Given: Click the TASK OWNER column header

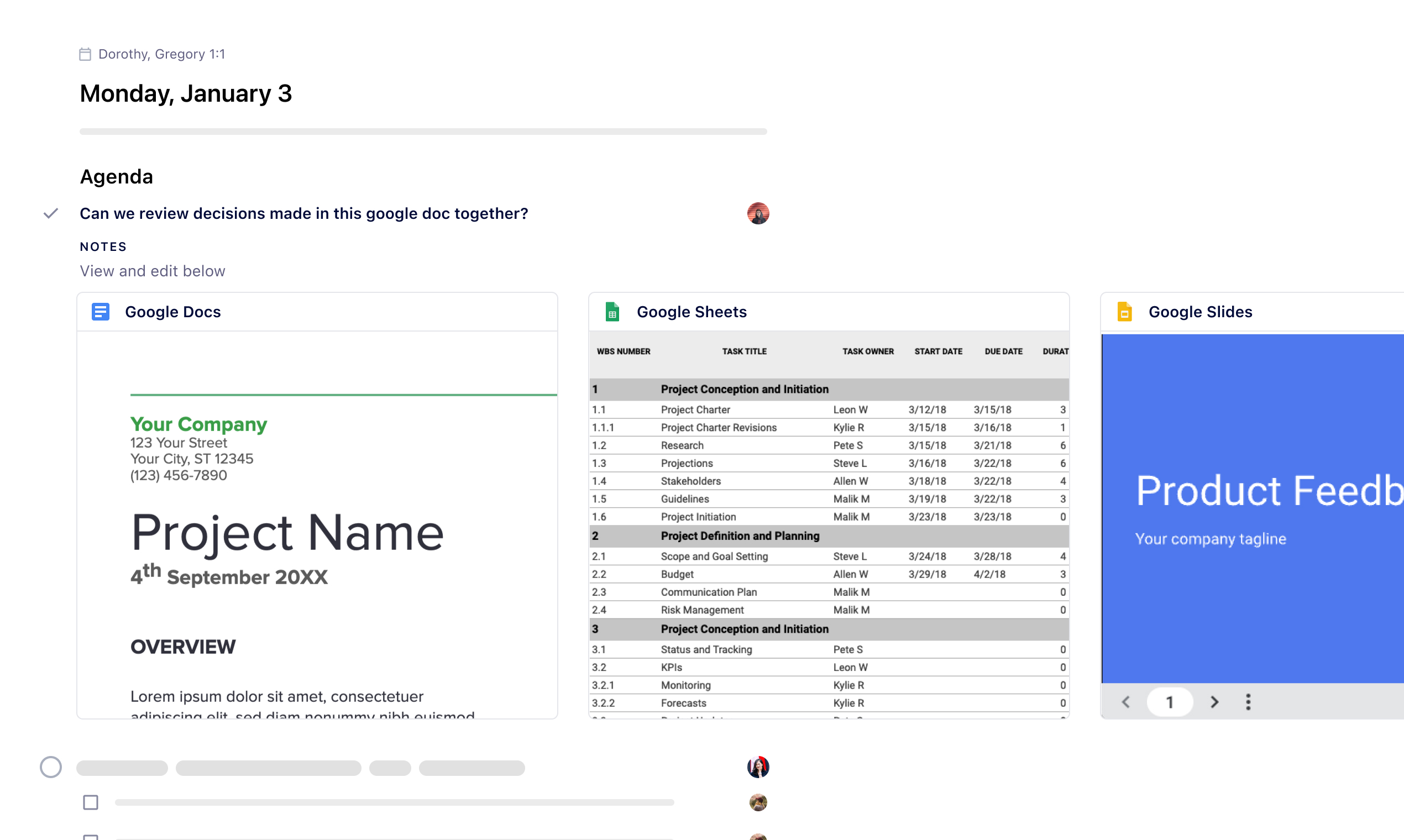Looking at the screenshot, I should point(868,351).
